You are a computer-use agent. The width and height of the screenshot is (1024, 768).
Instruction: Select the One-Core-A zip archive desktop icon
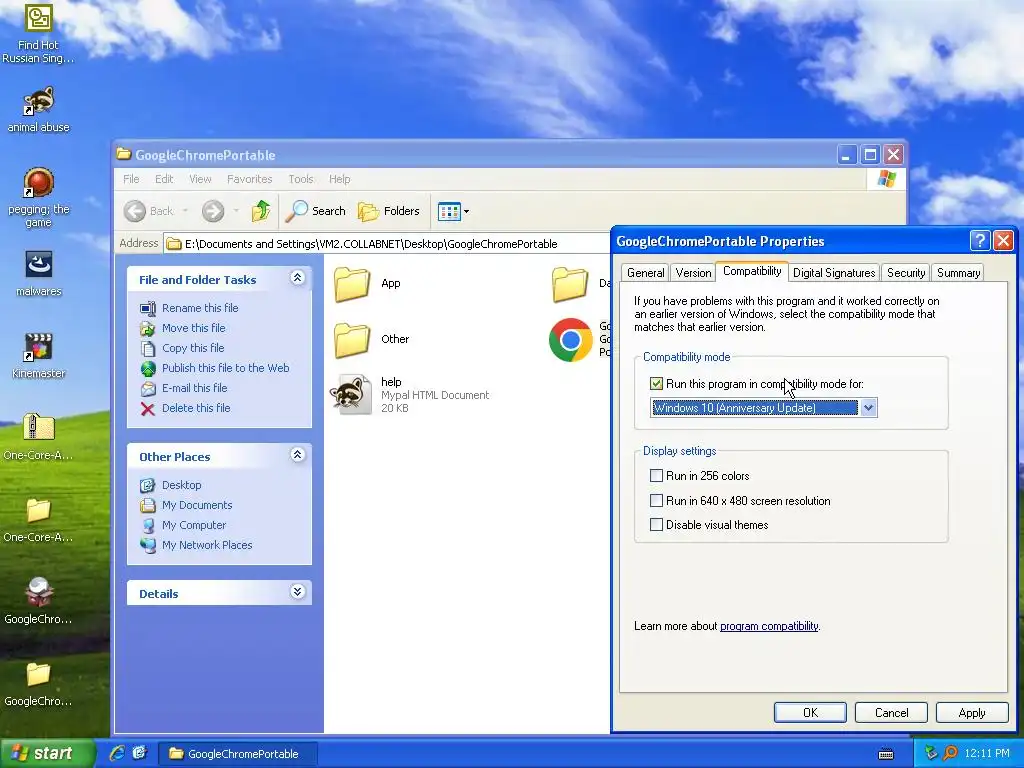[39, 437]
